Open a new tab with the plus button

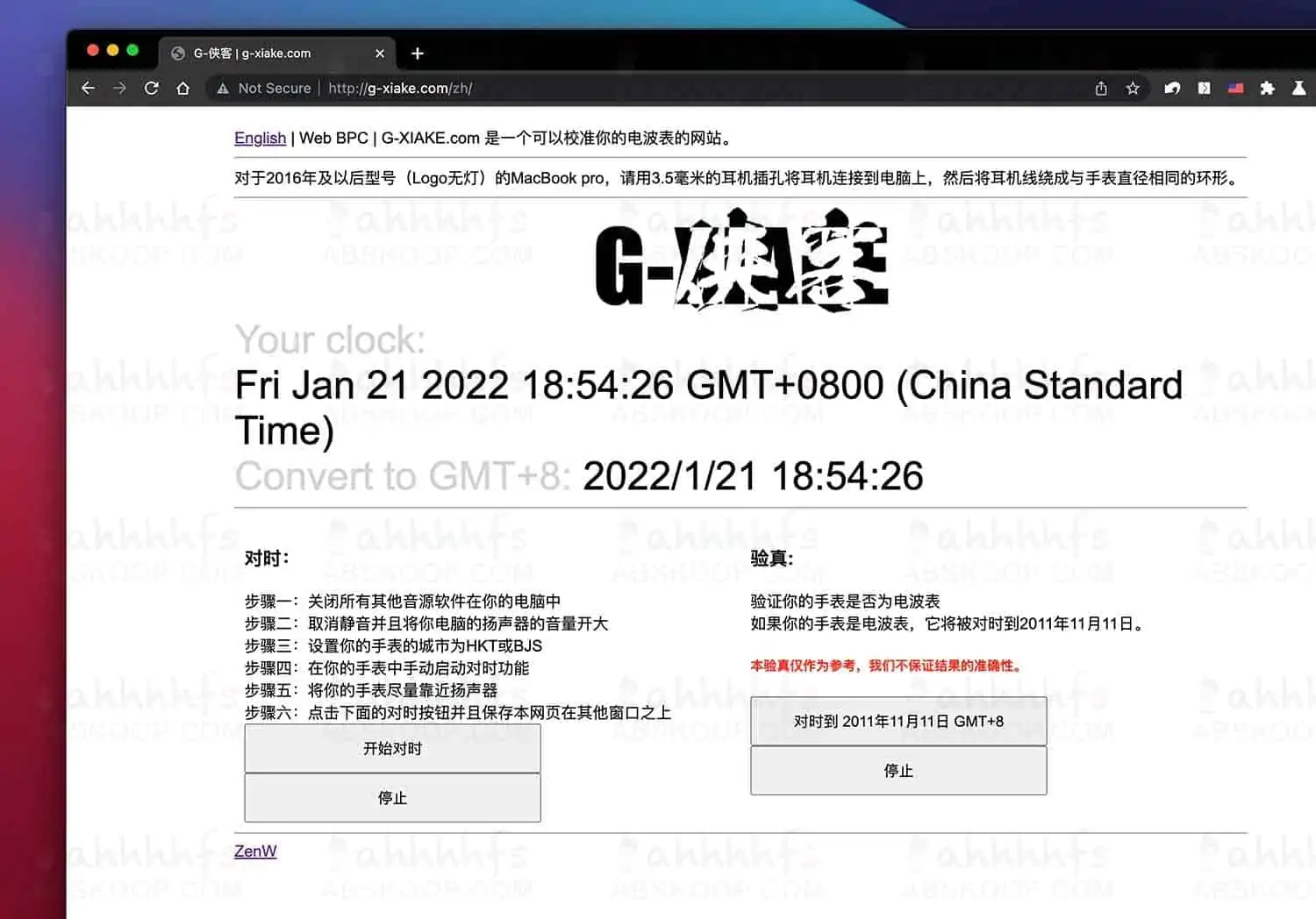tap(418, 53)
